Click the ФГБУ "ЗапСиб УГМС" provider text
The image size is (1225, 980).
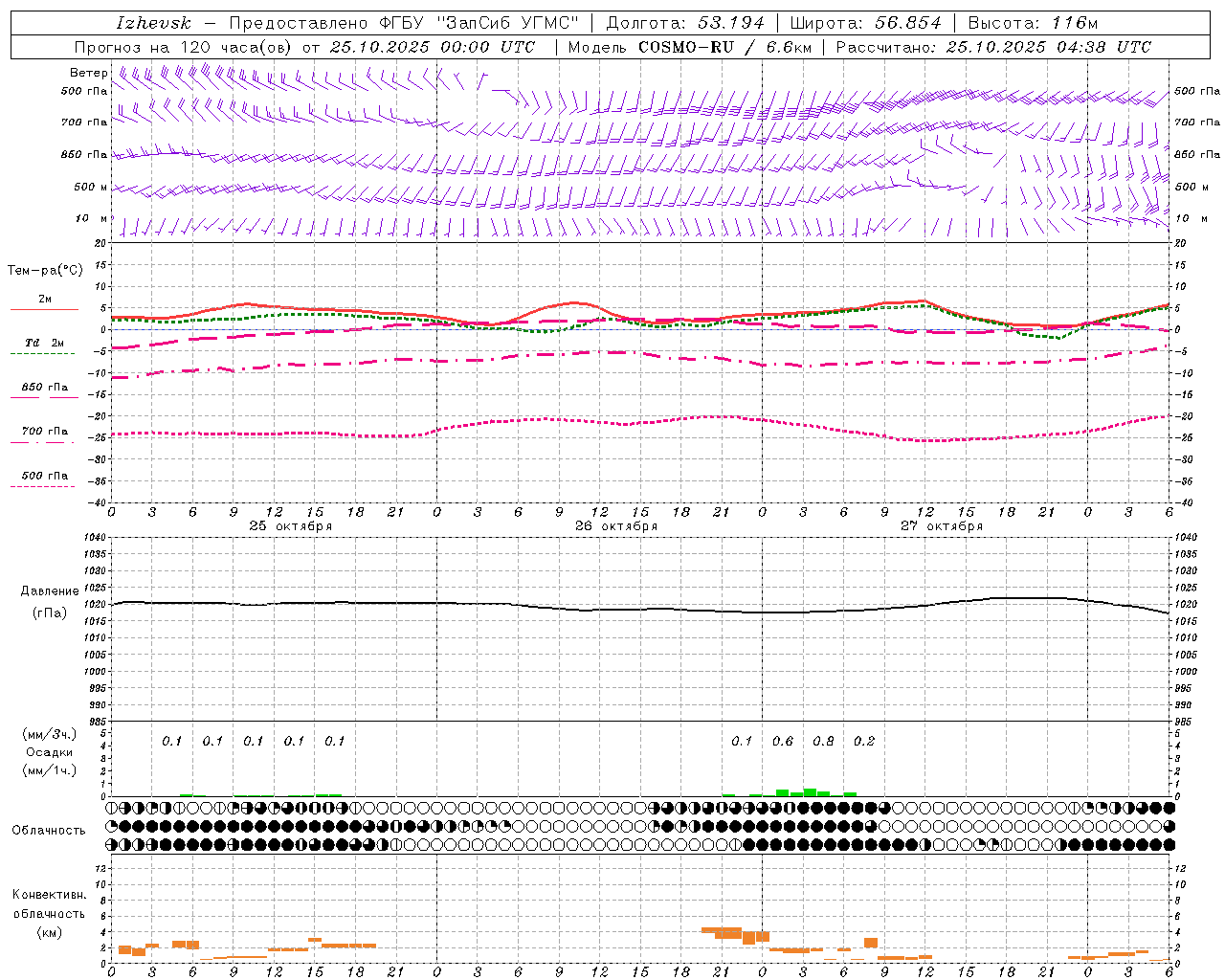coord(479,23)
